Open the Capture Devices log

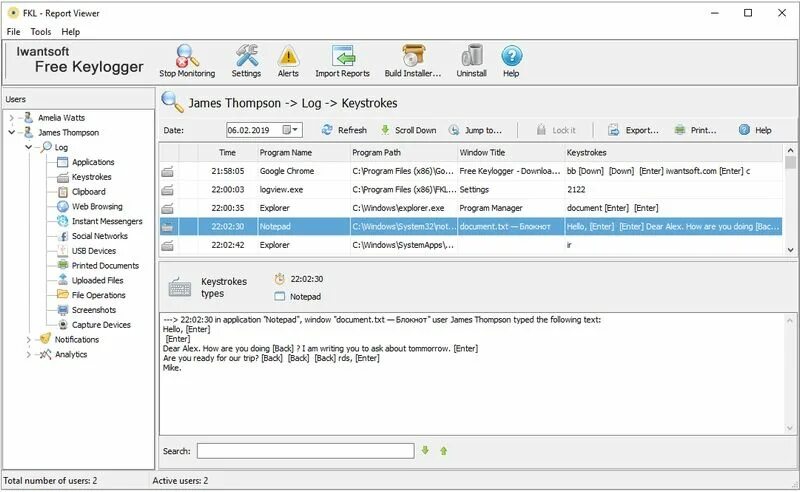(x=101, y=325)
